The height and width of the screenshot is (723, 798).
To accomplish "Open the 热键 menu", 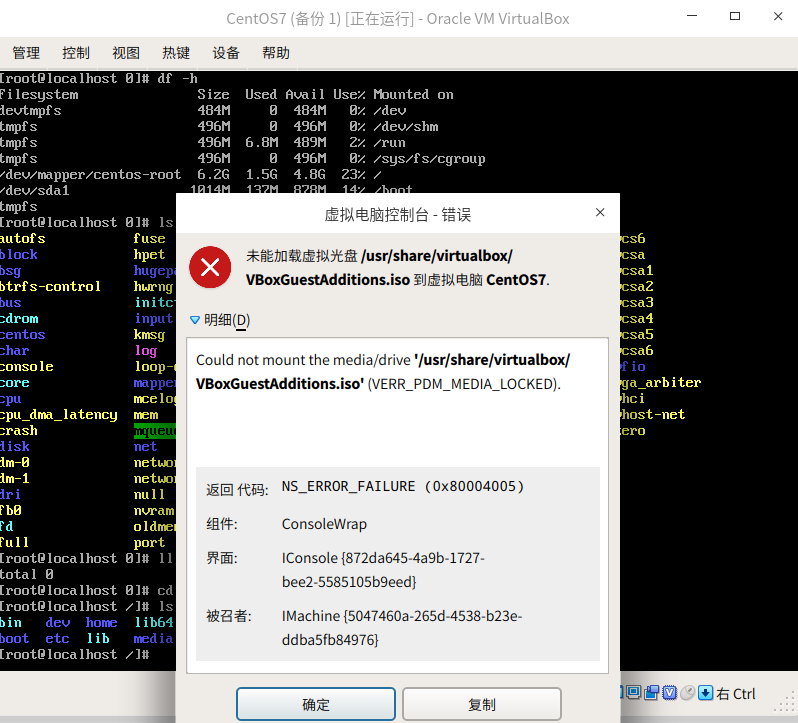I will pyautogui.click(x=176, y=53).
